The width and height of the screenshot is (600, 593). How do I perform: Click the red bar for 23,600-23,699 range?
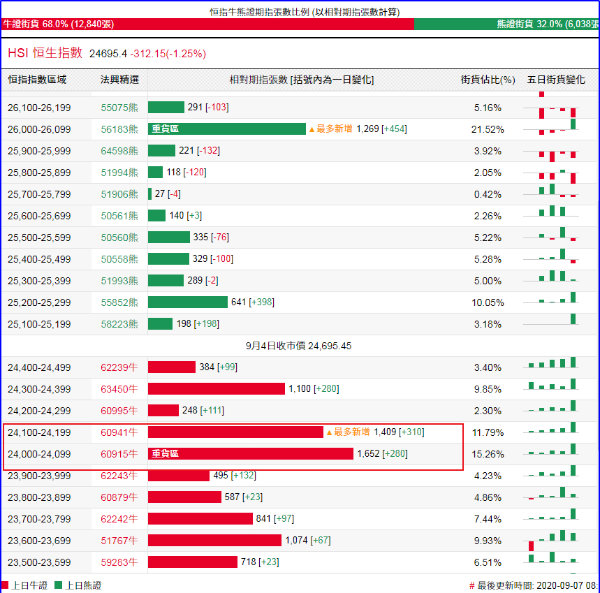(x=215, y=540)
